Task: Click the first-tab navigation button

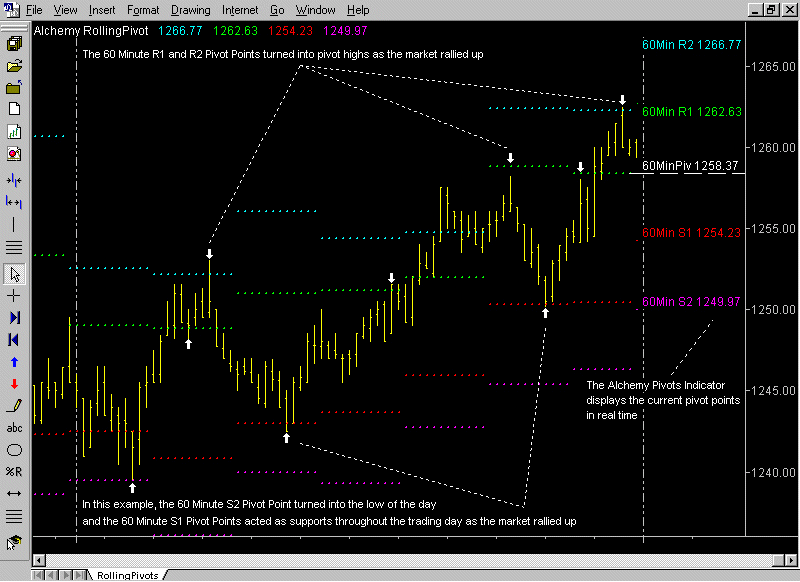Action: pyautogui.click(x=37, y=575)
